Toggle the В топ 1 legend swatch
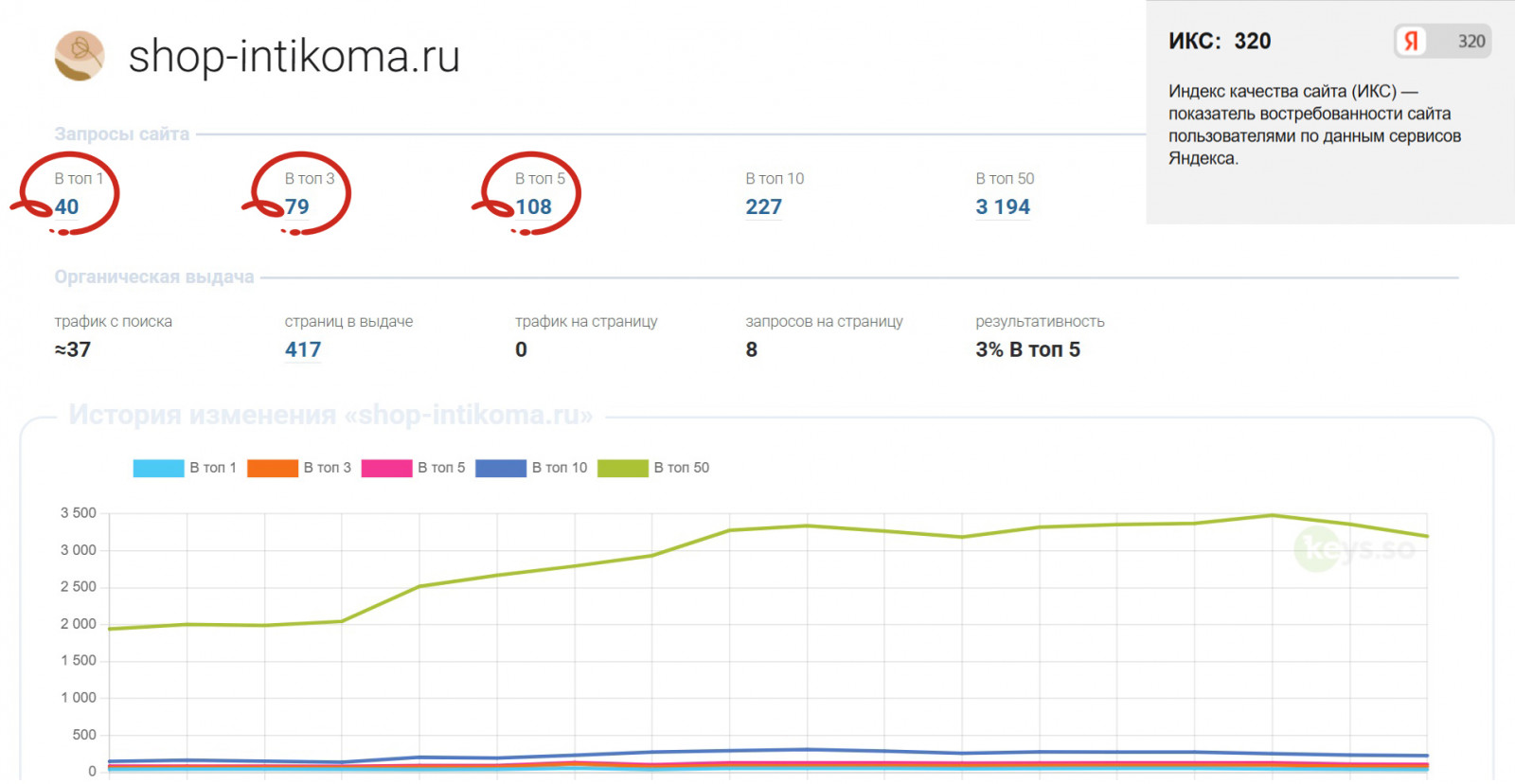 tap(158, 468)
